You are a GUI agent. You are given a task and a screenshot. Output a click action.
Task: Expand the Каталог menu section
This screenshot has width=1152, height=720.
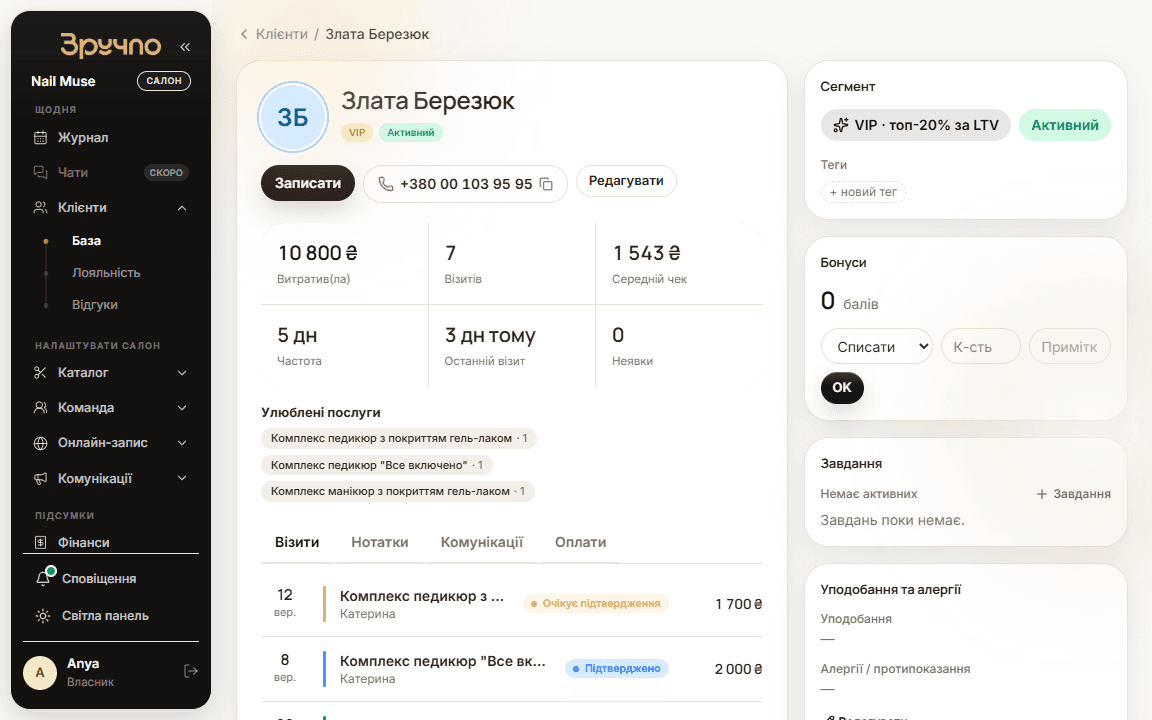tap(182, 372)
